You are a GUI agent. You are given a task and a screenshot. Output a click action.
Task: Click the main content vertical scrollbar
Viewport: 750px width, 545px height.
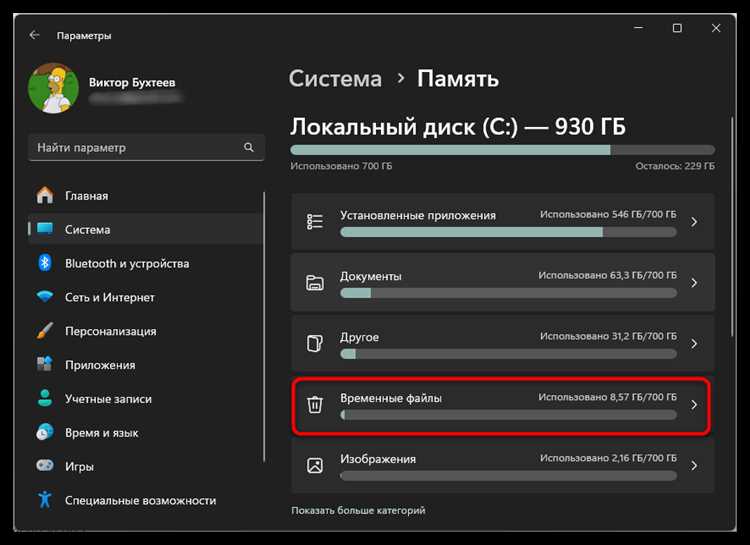(x=732, y=225)
